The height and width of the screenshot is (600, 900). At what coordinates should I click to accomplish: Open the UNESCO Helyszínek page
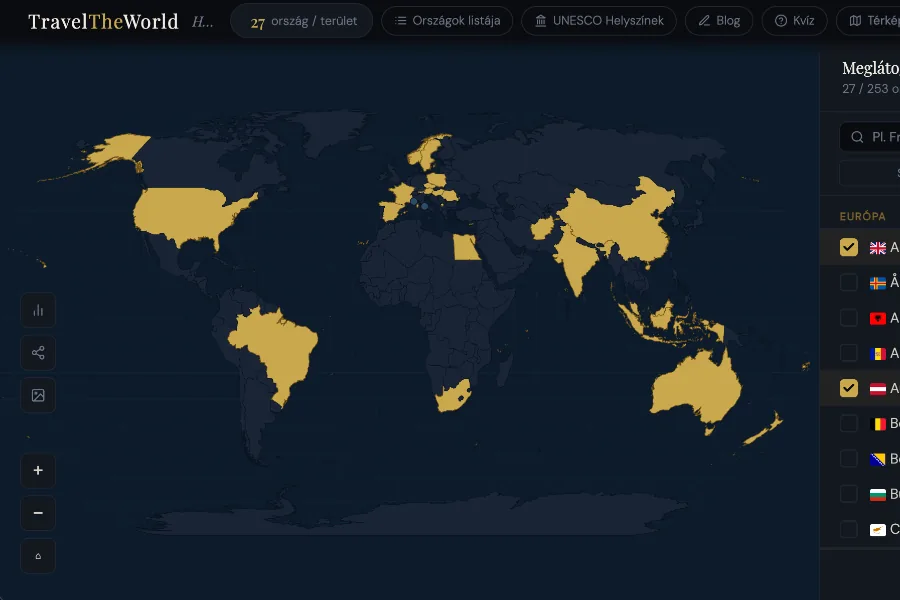pos(599,21)
